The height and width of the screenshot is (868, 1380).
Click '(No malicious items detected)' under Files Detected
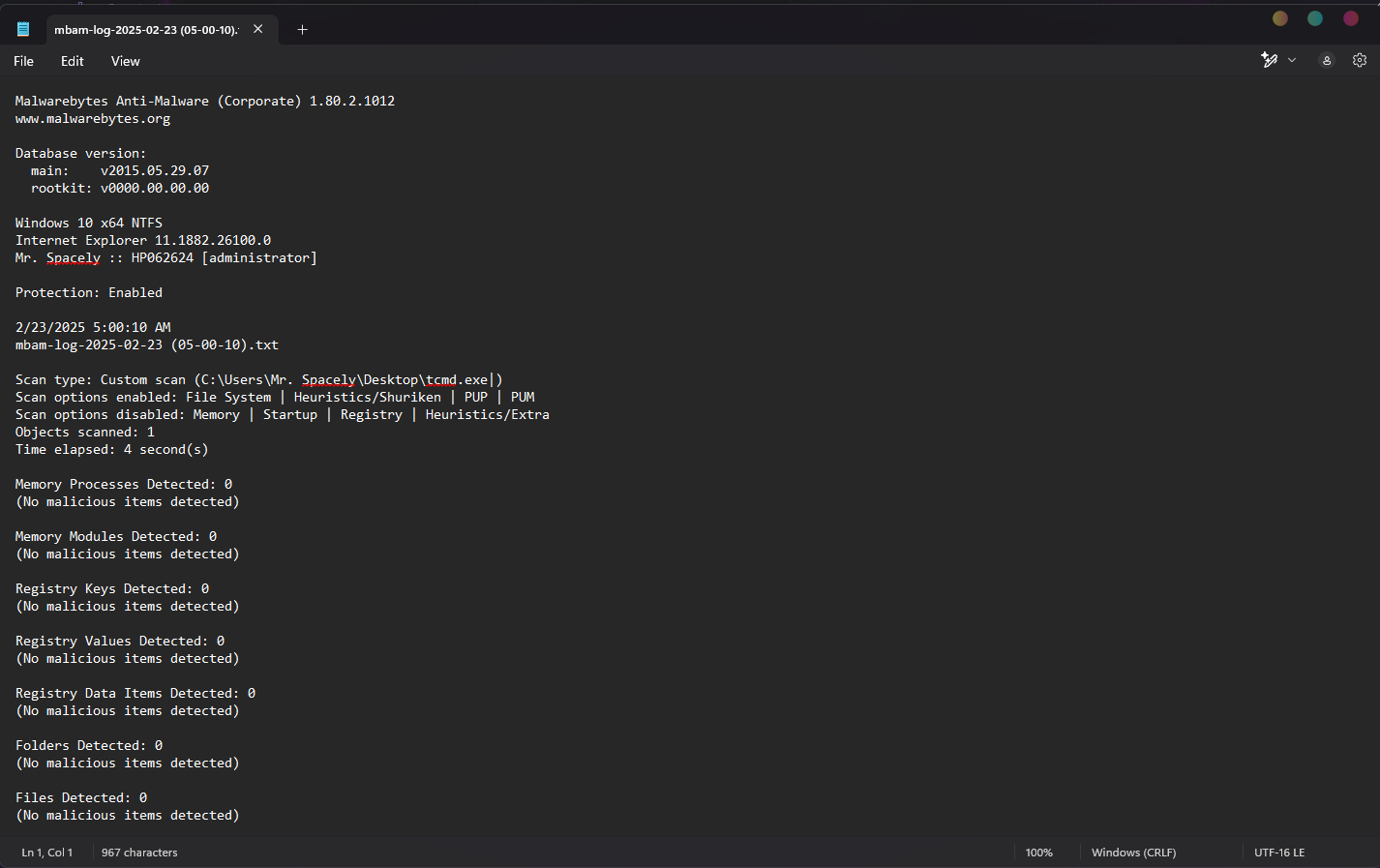[128, 815]
